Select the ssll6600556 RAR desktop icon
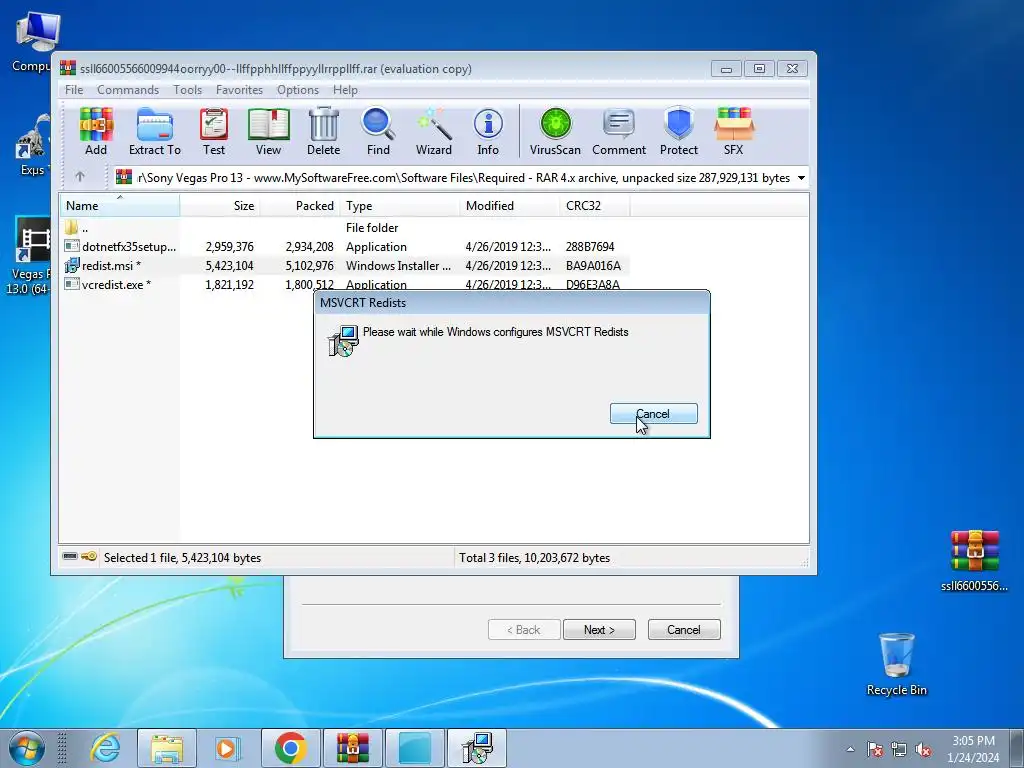 pyautogui.click(x=974, y=560)
